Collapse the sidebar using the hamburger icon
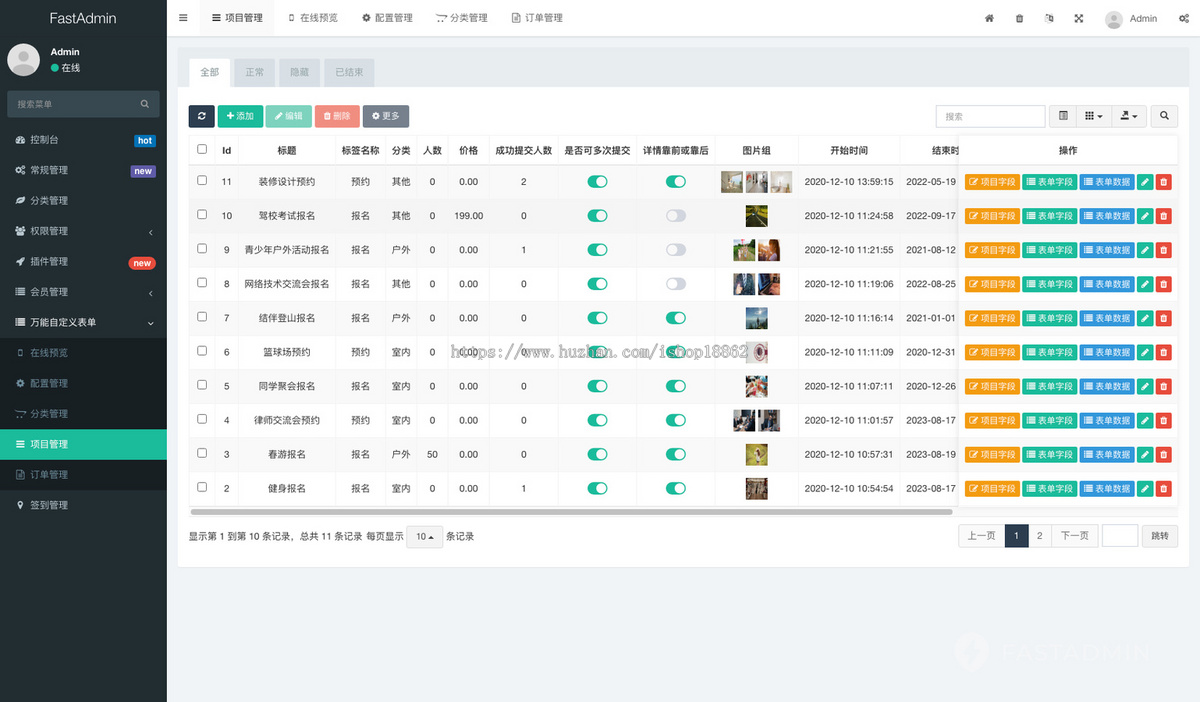This screenshot has height=702, width=1200. [183, 17]
